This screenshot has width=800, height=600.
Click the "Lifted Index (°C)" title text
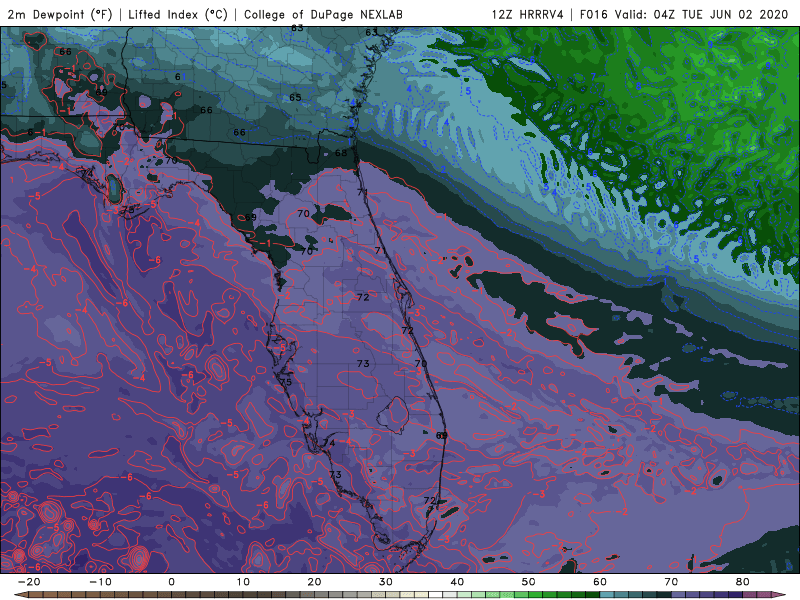(x=178, y=14)
